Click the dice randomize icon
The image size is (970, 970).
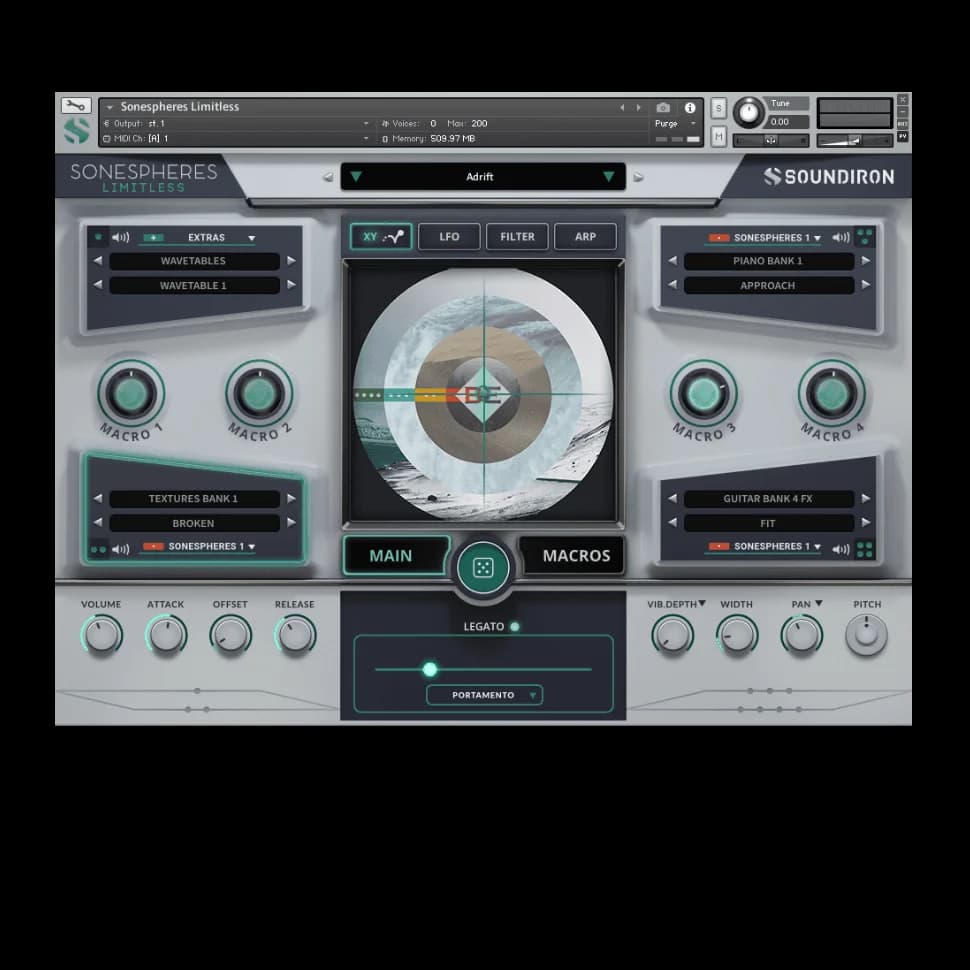tap(483, 566)
